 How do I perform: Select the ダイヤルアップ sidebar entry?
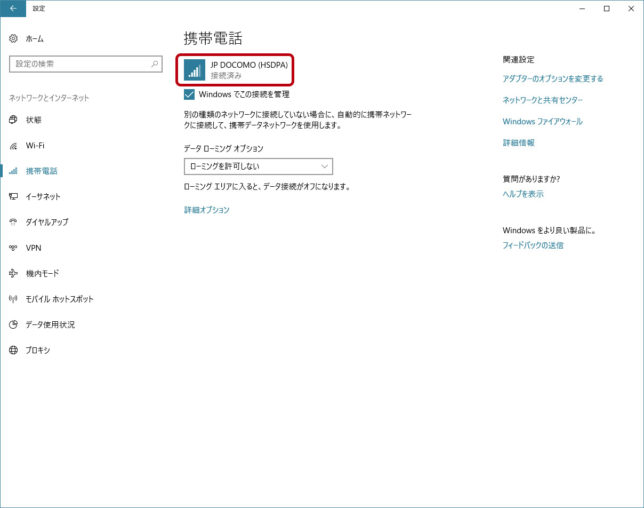point(47,222)
